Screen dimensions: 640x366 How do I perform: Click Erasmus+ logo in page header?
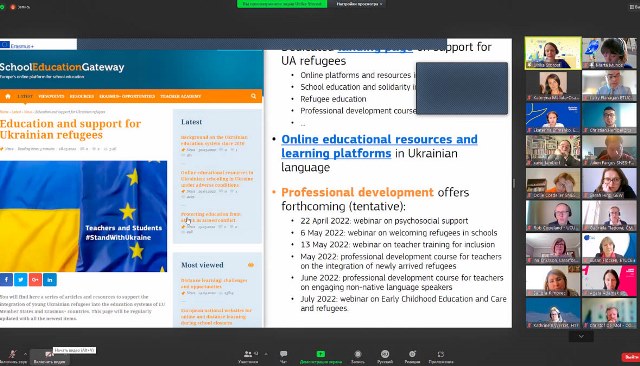click(17, 45)
